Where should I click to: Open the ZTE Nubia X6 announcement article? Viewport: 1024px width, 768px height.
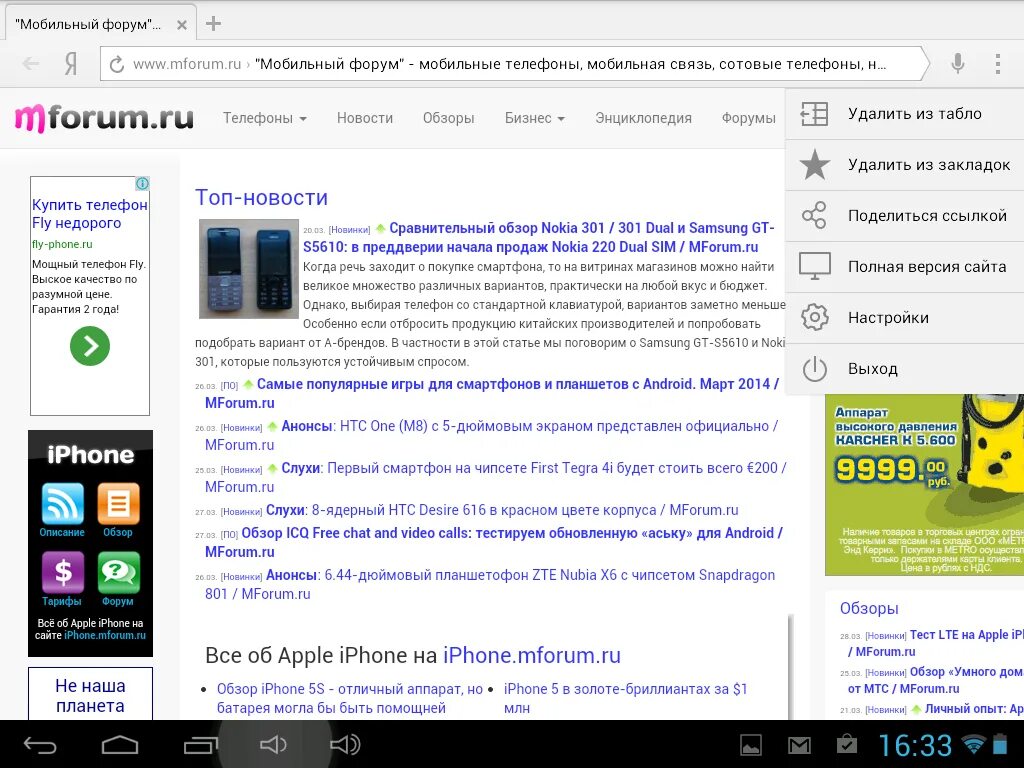[x=490, y=584]
